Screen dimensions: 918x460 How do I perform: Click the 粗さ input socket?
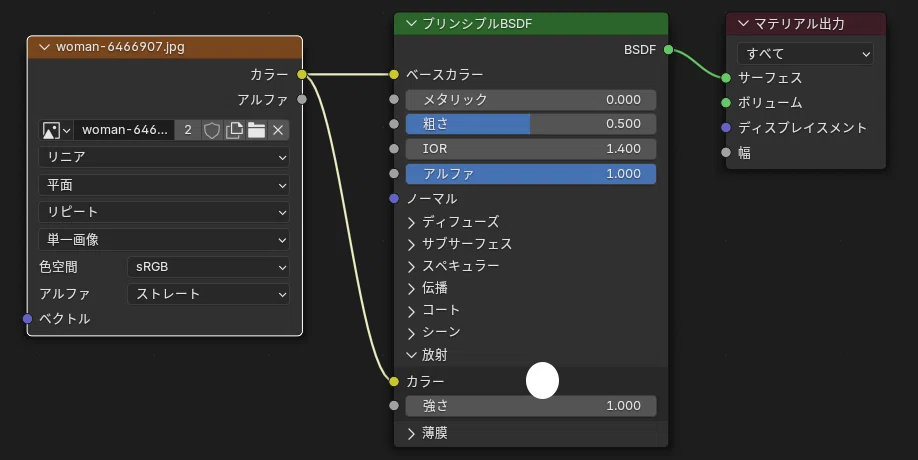(x=394, y=124)
